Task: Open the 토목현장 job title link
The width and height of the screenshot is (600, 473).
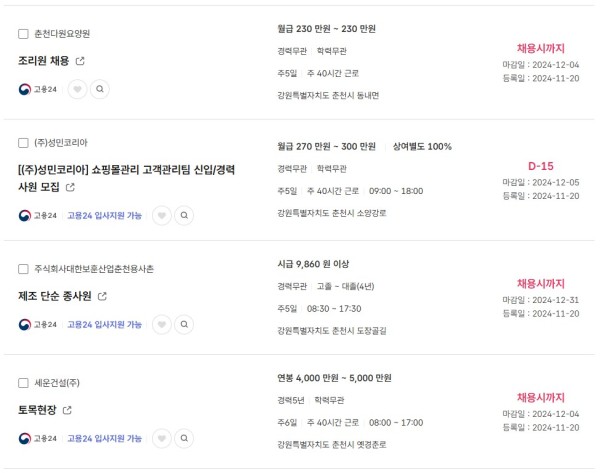Action: (37, 410)
